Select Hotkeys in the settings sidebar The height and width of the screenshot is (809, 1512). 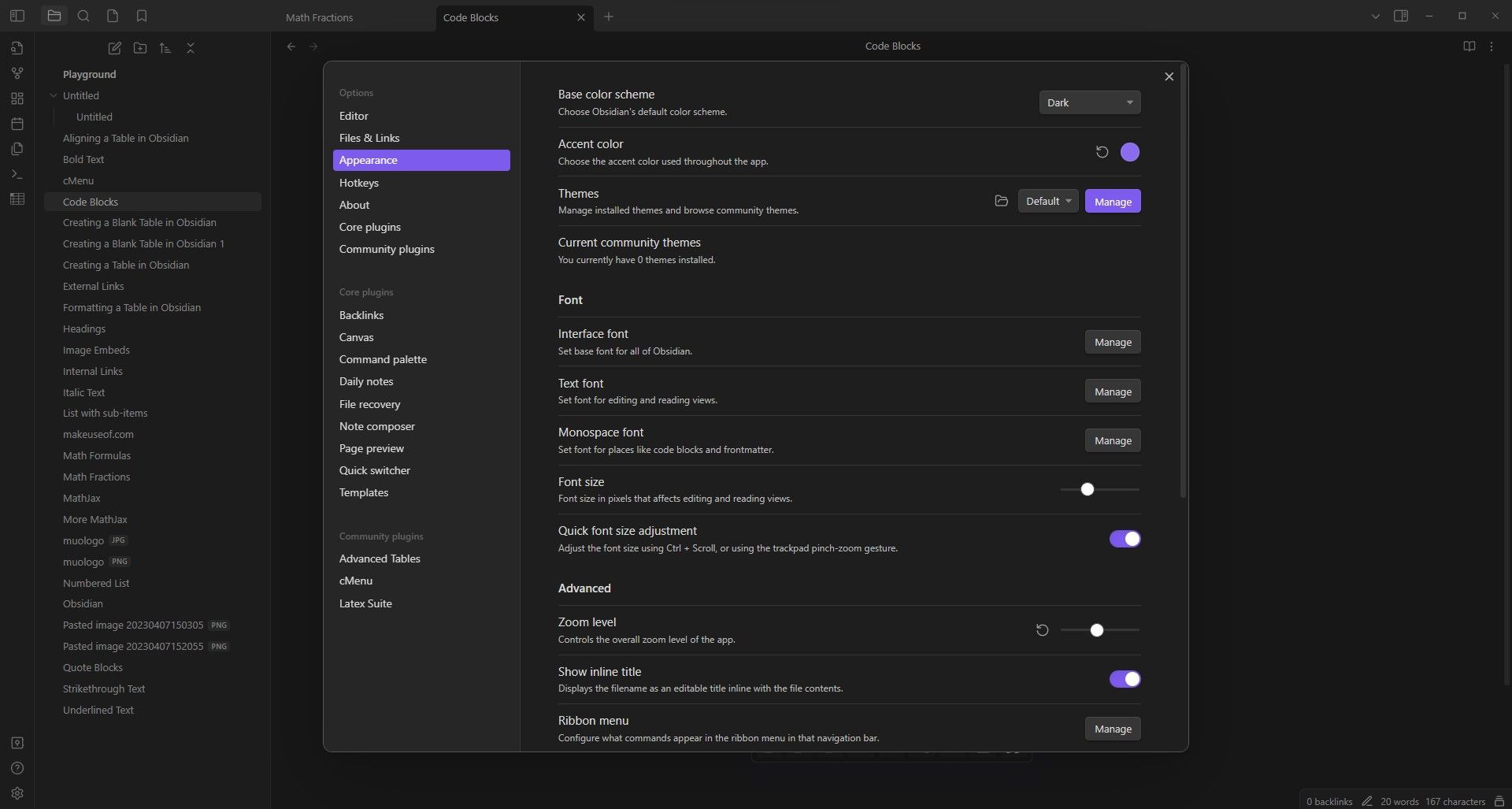[x=359, y=183]
